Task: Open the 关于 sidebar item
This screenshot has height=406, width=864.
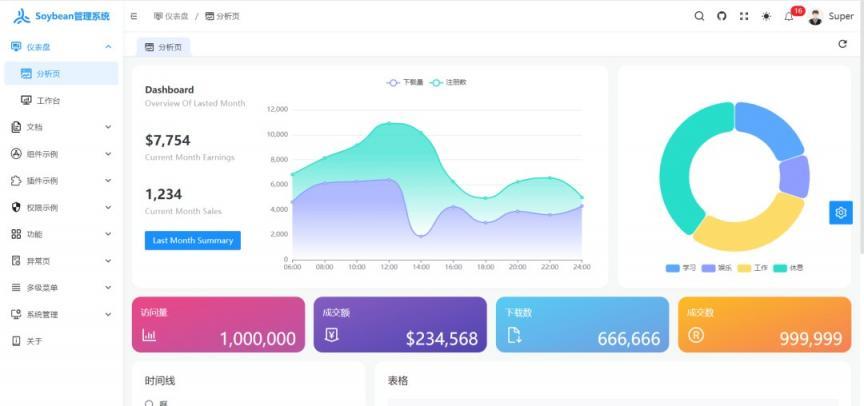Action: point(61,341)
